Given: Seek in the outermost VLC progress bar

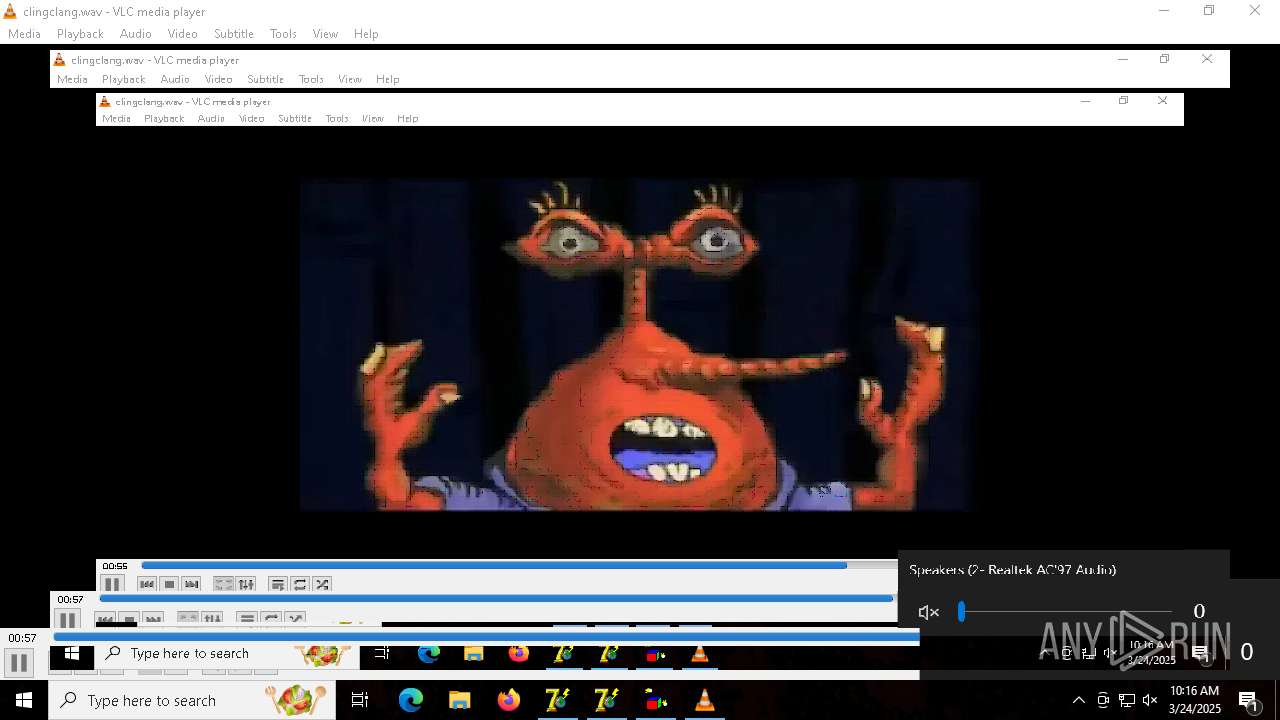Looking at the screenshot, I should tap(486, 637).
